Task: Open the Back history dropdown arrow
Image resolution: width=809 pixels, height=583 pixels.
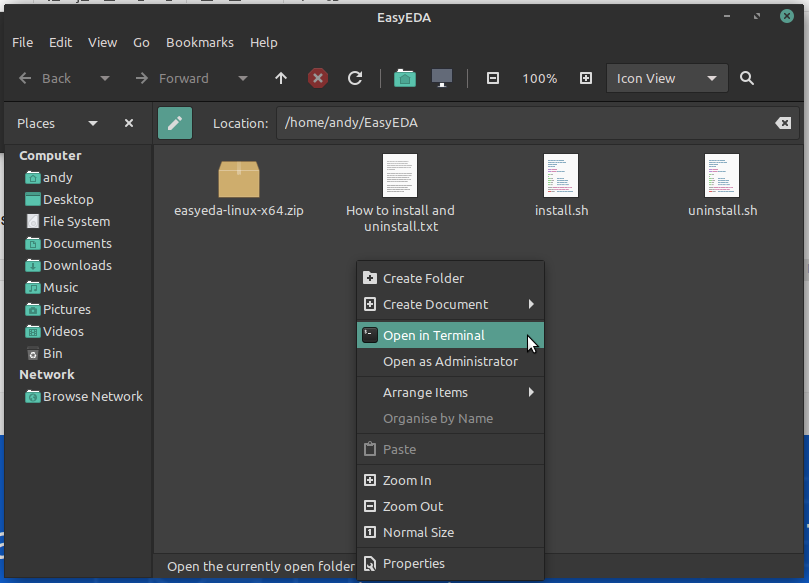Action: 105,78
